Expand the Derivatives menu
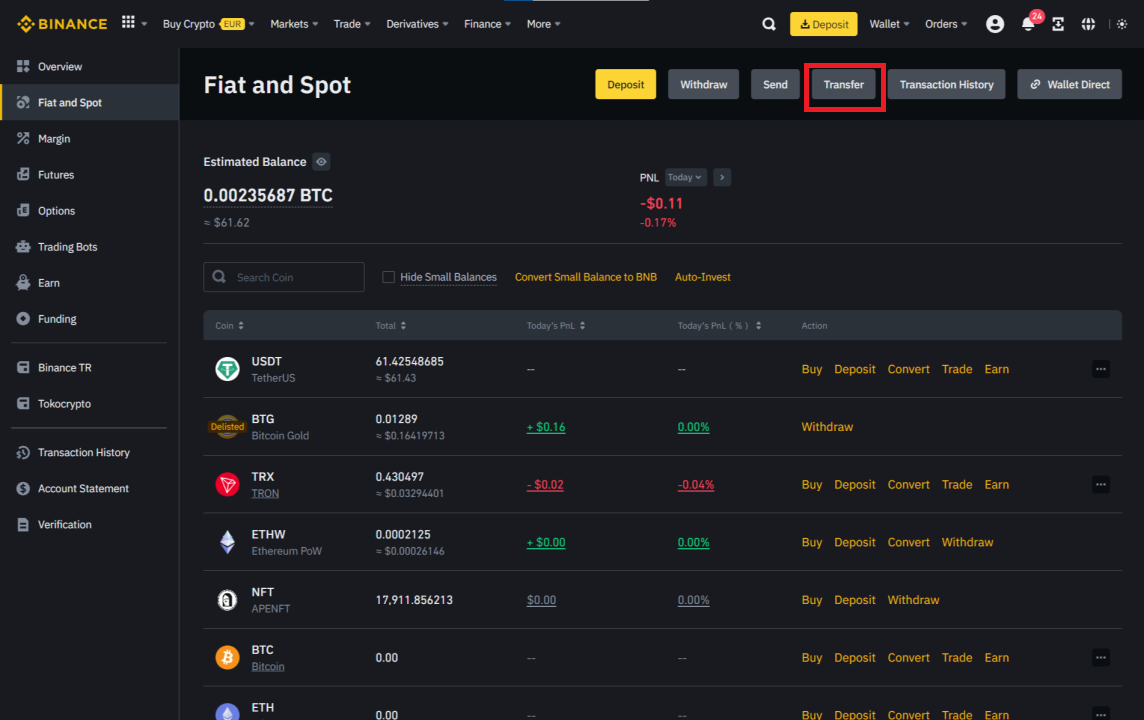This screenshot has width=1144, height=720. click(x=417, y=24)
